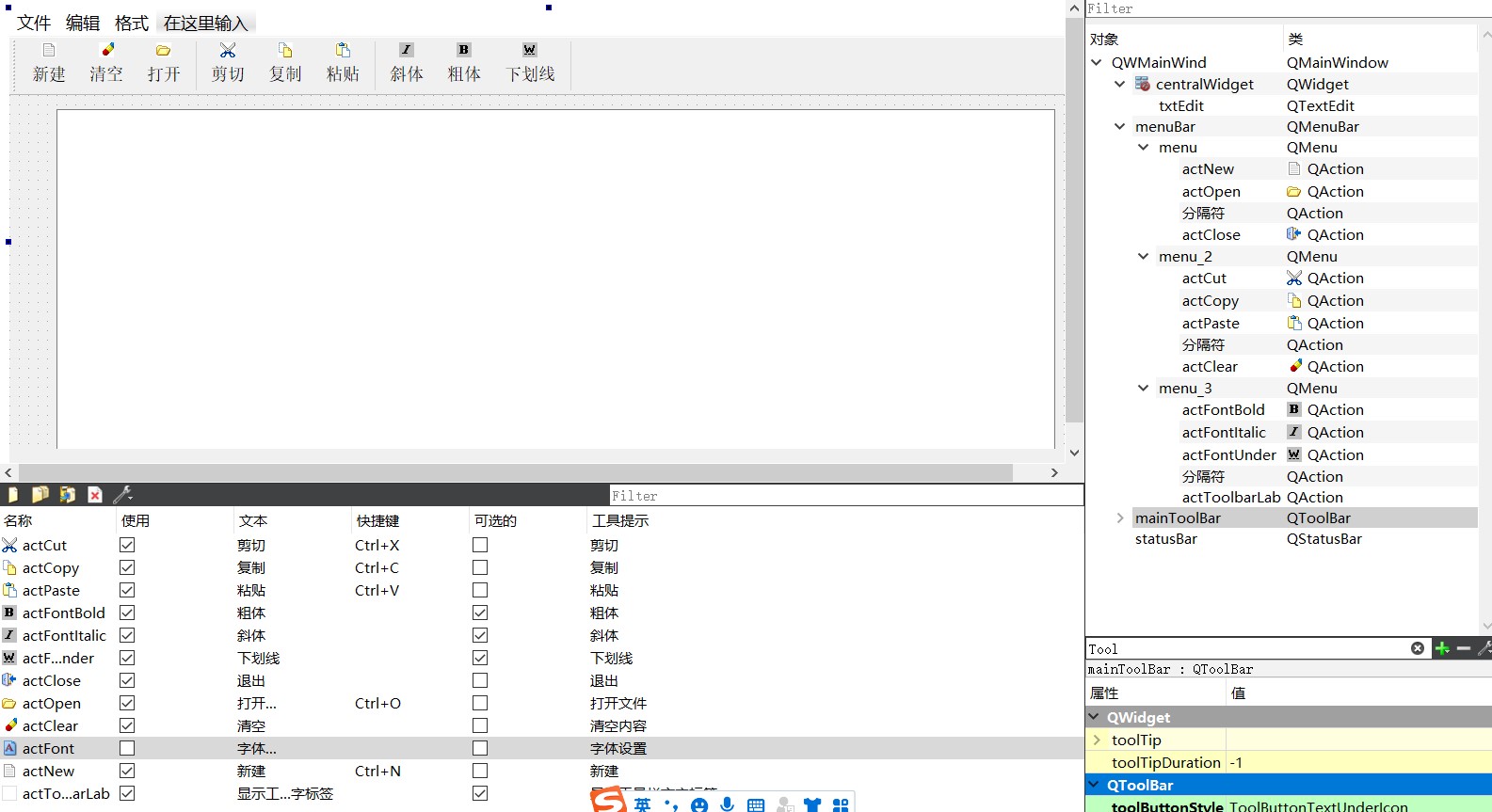Click 在这里输入 menu placeholder
Screen dimensions: 1492x812
coord(205,24)
